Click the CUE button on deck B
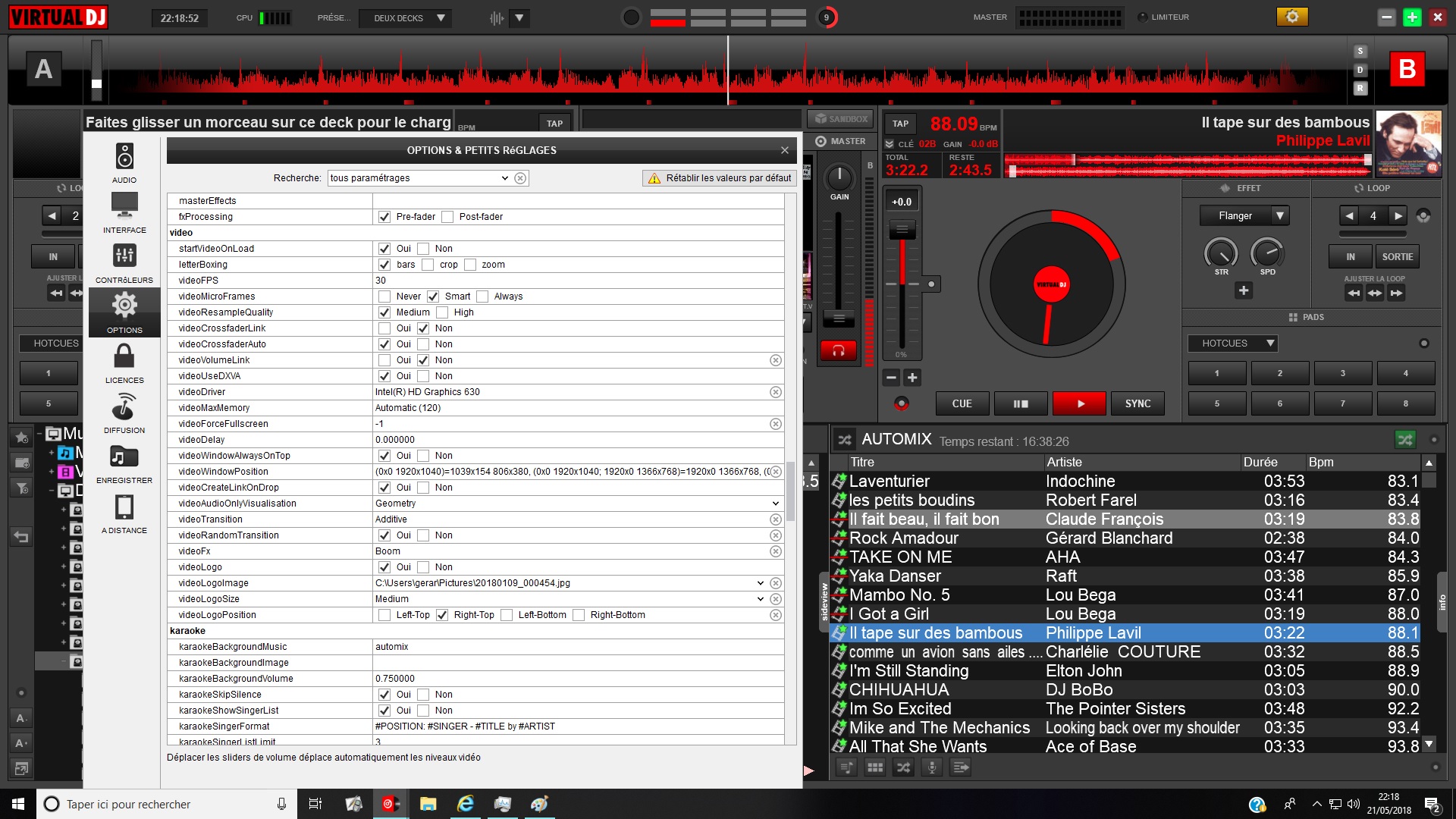The height and width of the screenshot is (819, 1456). click(962, 403)
